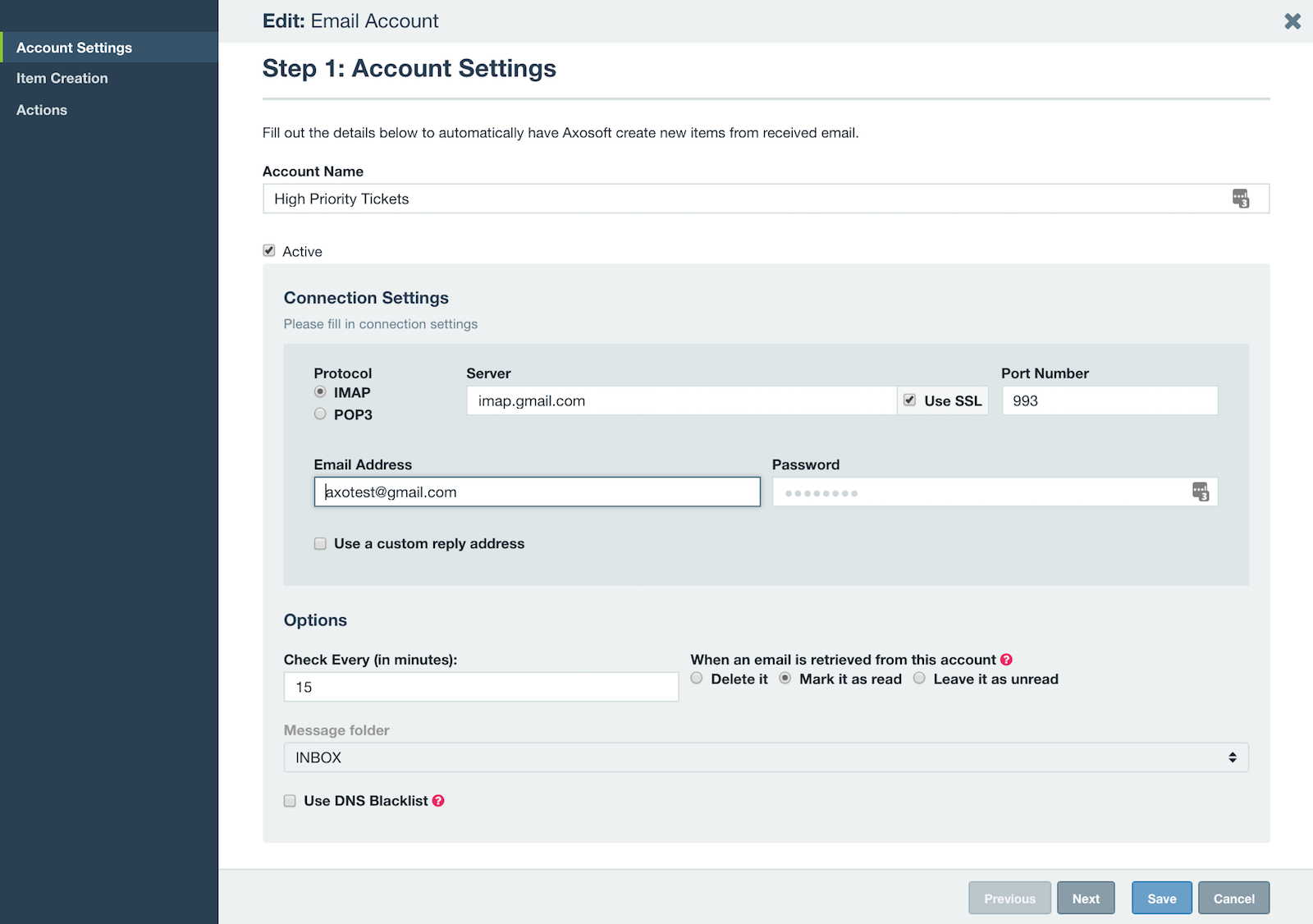Choose Delete it after retrieval
The width and height of the screenshot is (1313, 924).
click(697, 679)
